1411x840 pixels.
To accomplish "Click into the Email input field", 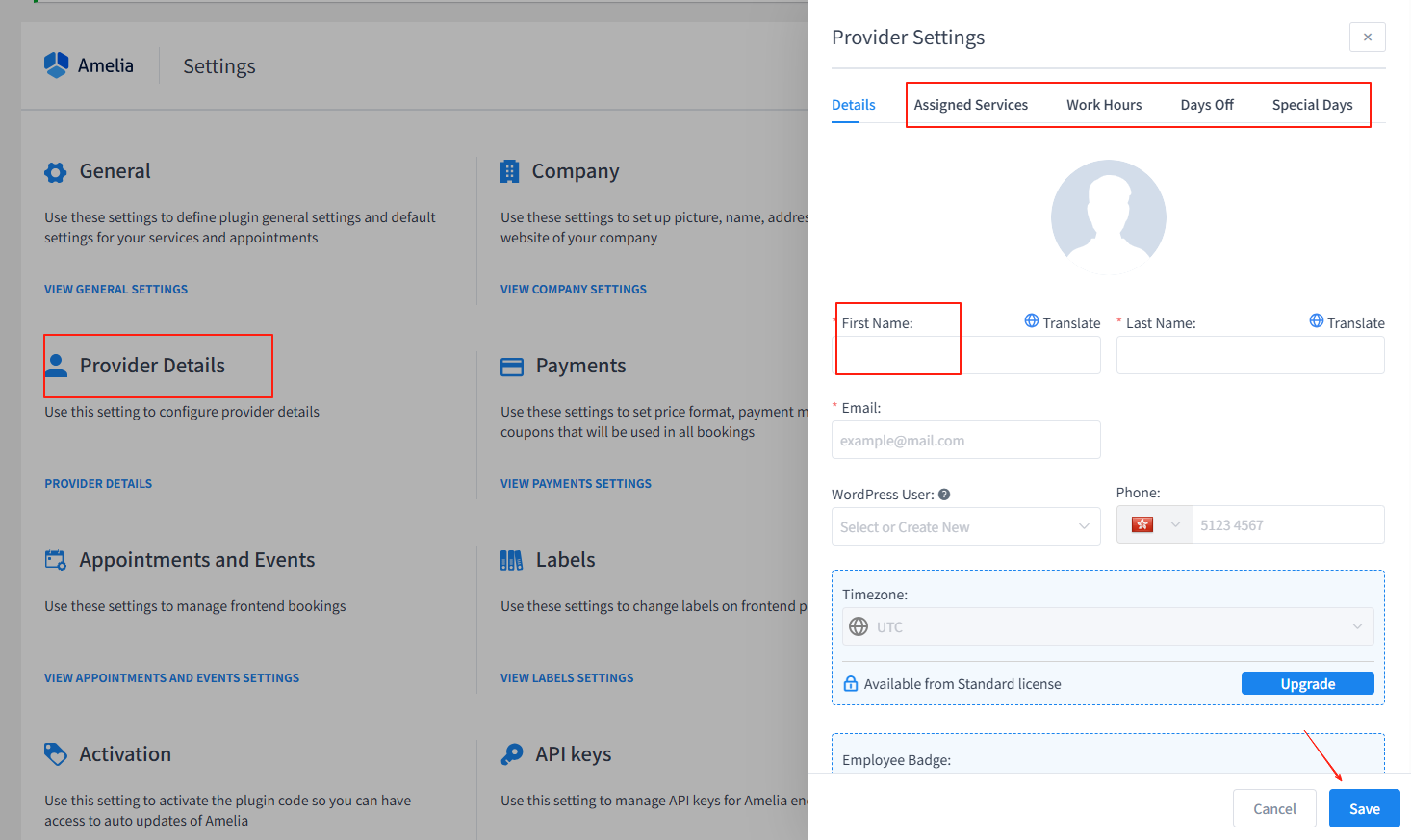I will (x=965, y=441).
